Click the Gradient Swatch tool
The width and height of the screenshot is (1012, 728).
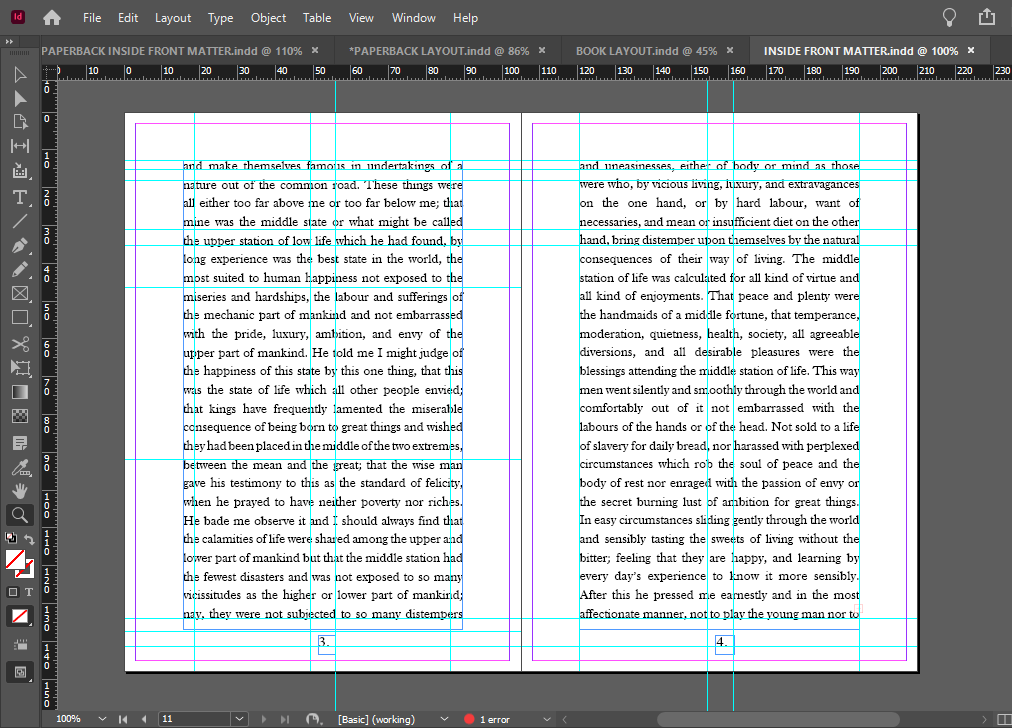click(x=19, y=393)
